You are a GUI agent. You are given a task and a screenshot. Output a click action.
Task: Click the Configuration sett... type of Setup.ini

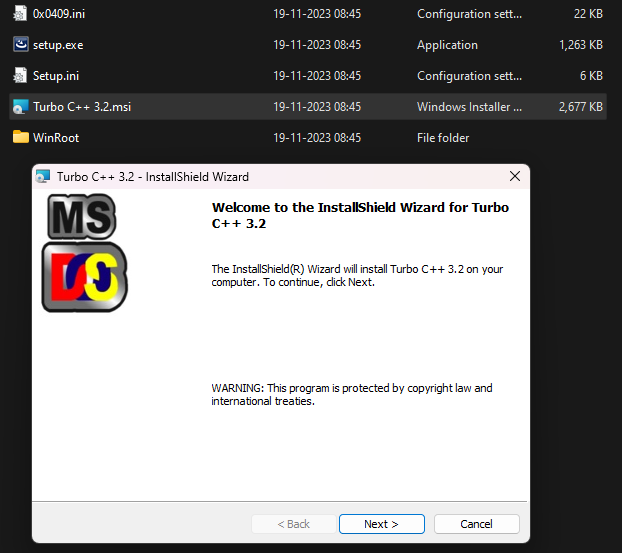point(469,76)
